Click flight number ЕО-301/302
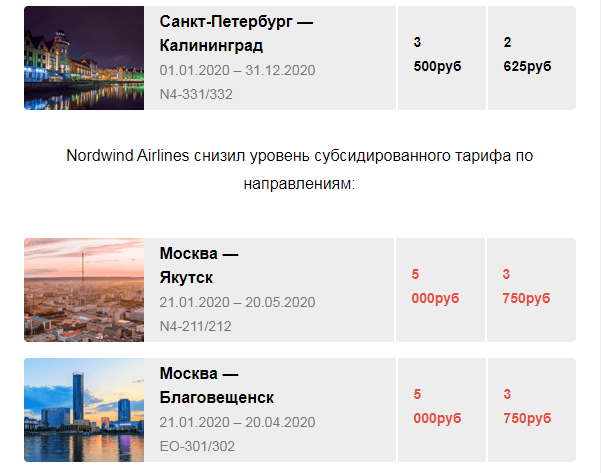Screen dimensions: 601x473 tap(197, 446)
